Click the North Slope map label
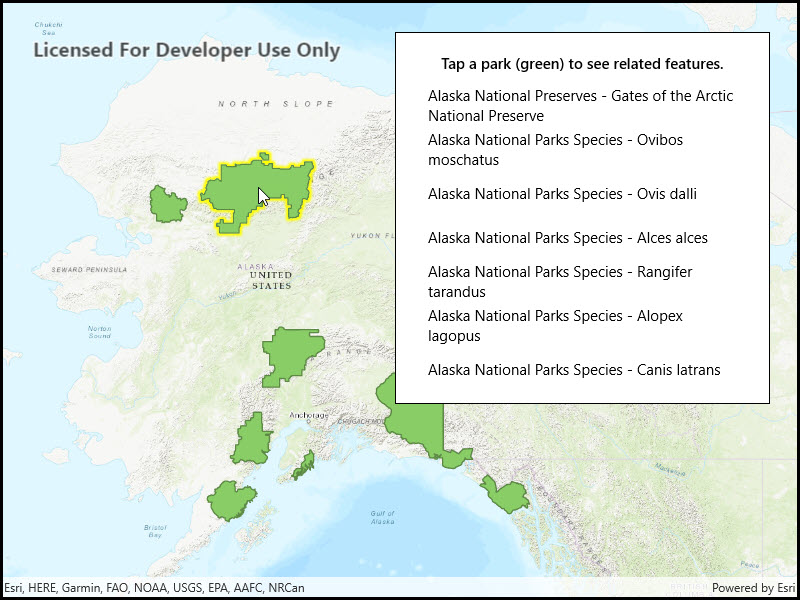 pos(276,104)
